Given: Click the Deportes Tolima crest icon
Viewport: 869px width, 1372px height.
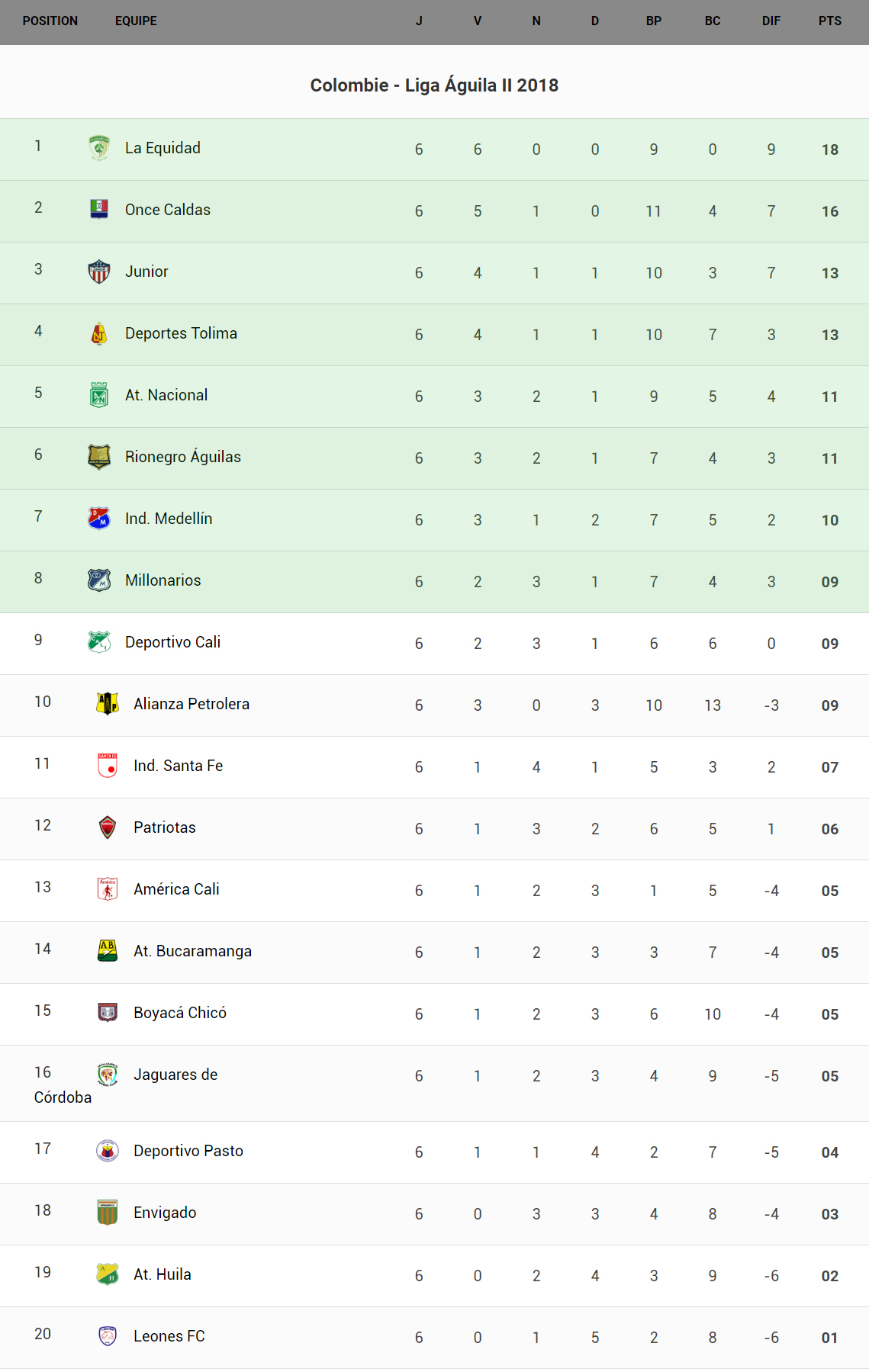Looking at the screenshot, I should (99, 333).
